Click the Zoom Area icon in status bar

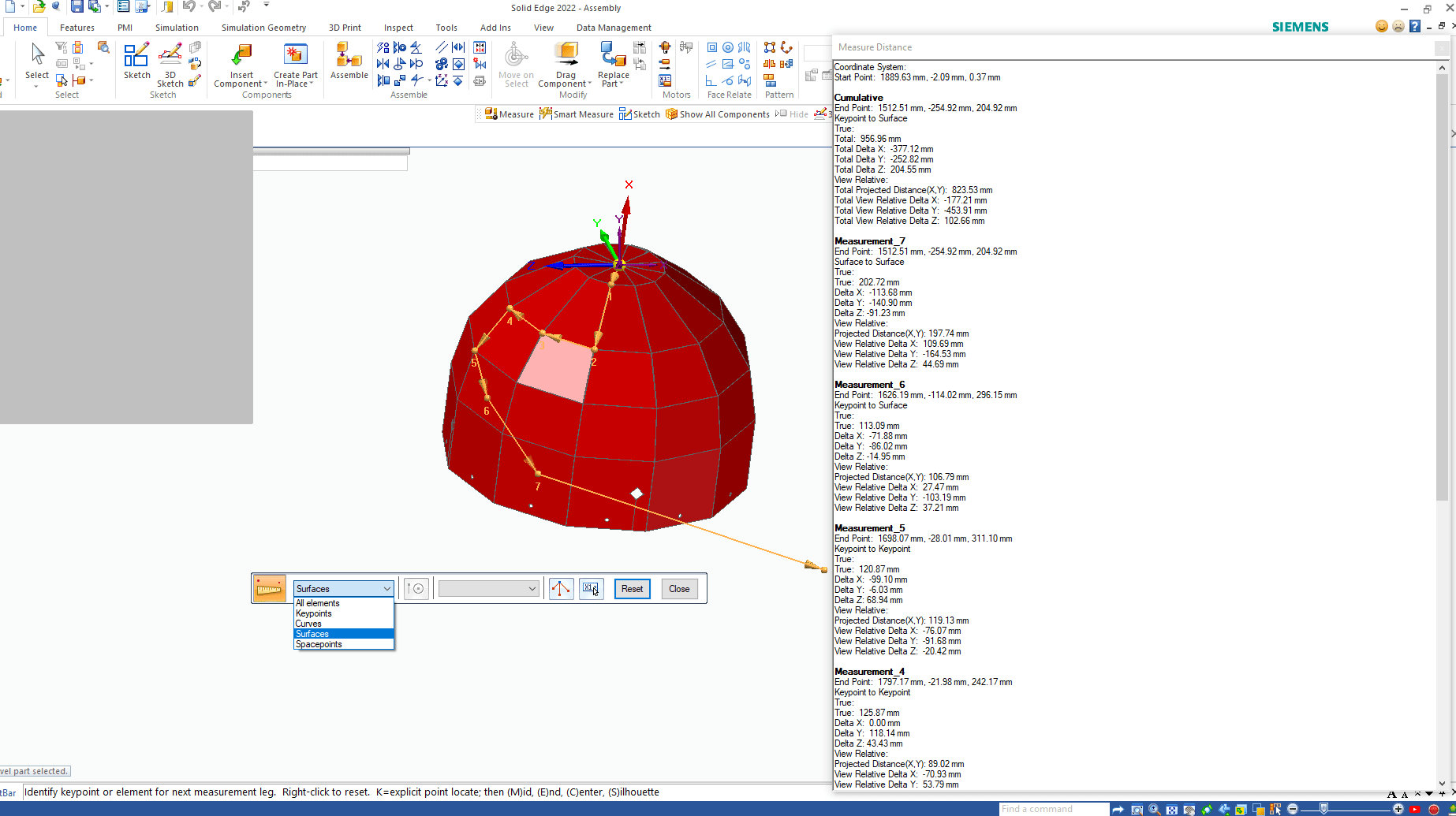click(1137, 810)
